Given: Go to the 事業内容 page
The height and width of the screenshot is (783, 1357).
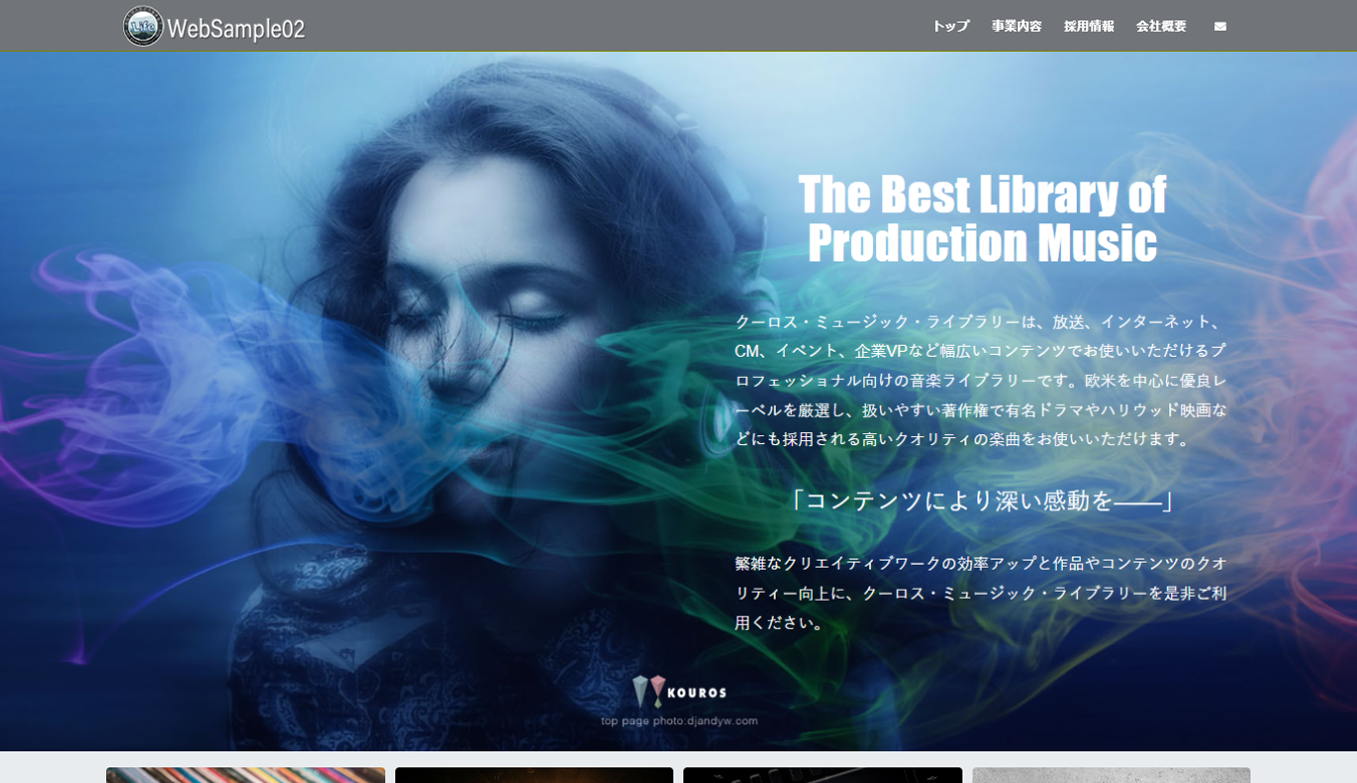Looking at the screenshot, I should 1016,26.
